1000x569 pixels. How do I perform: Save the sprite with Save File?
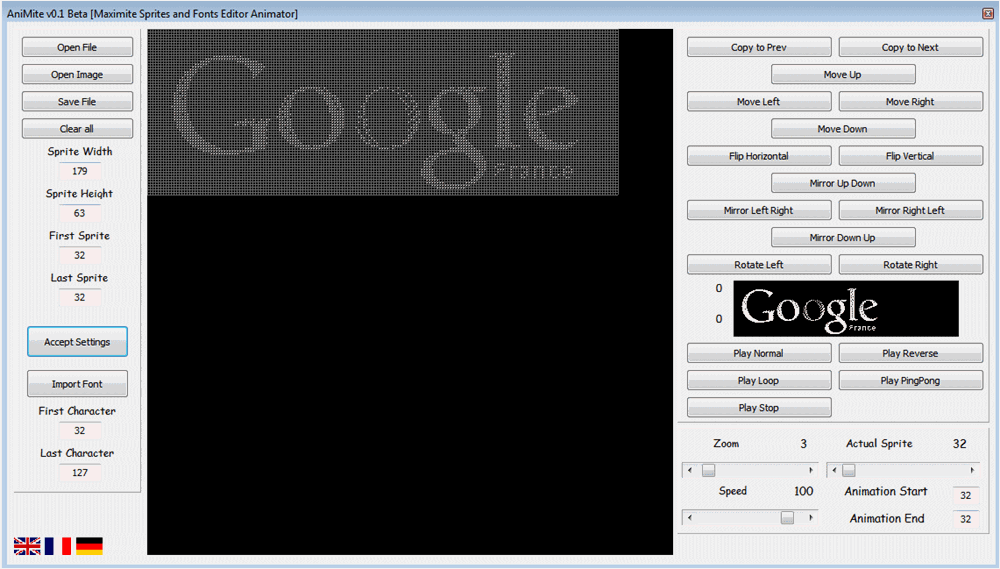[77, 102]
